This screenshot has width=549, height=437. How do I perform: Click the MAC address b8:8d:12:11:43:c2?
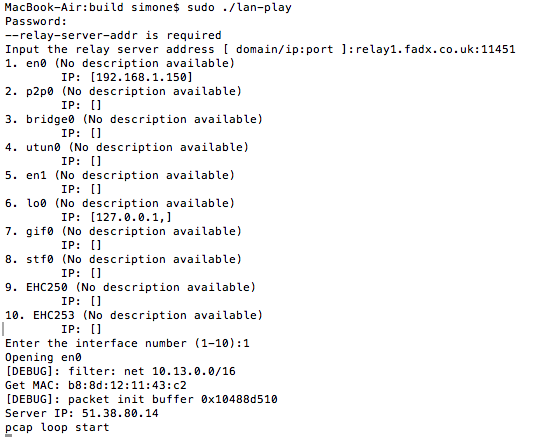pyautogui.click(x=127, y=386)
